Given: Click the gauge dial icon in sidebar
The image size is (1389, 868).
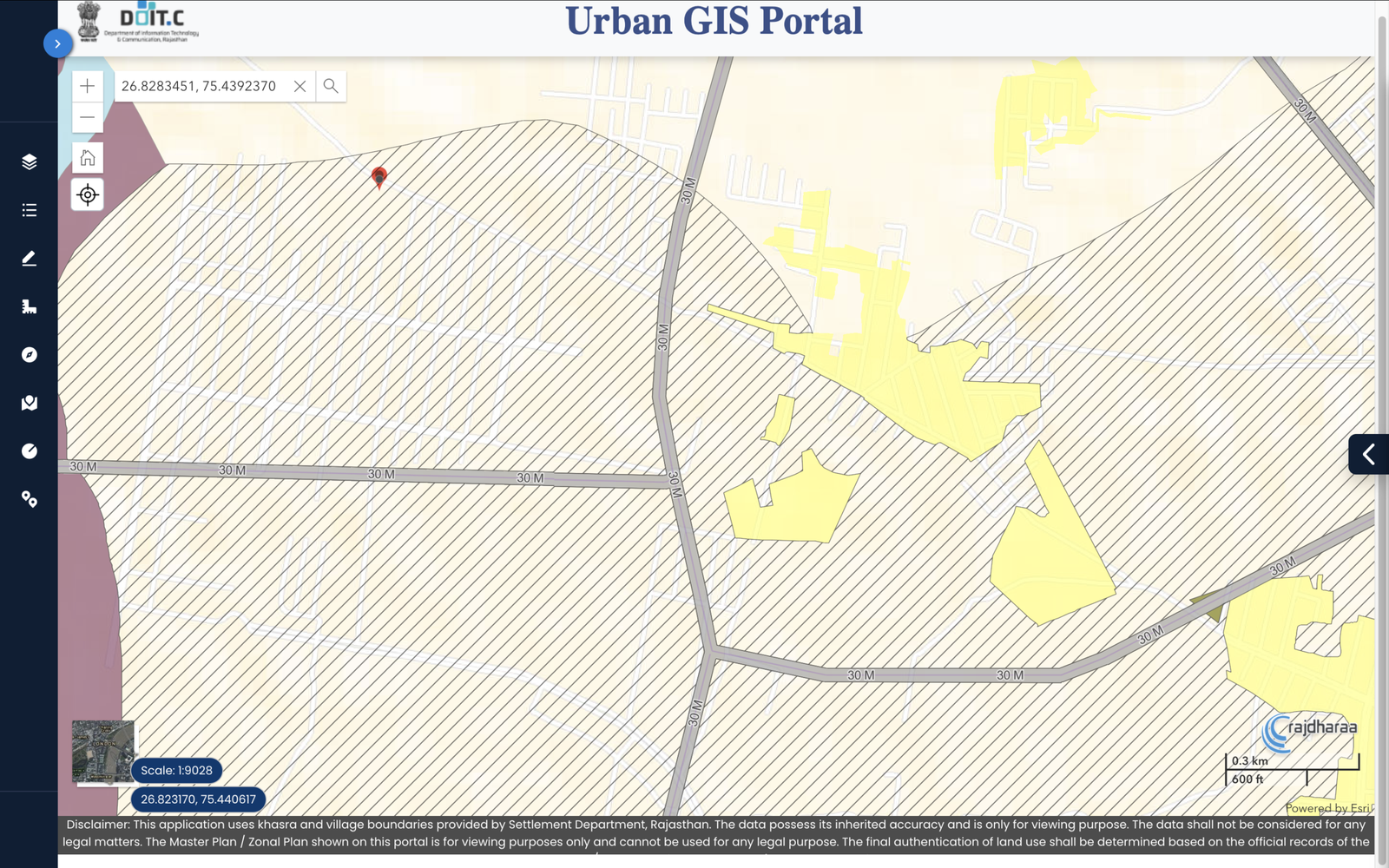Looking at the screenshot, I should pos(29,450).
